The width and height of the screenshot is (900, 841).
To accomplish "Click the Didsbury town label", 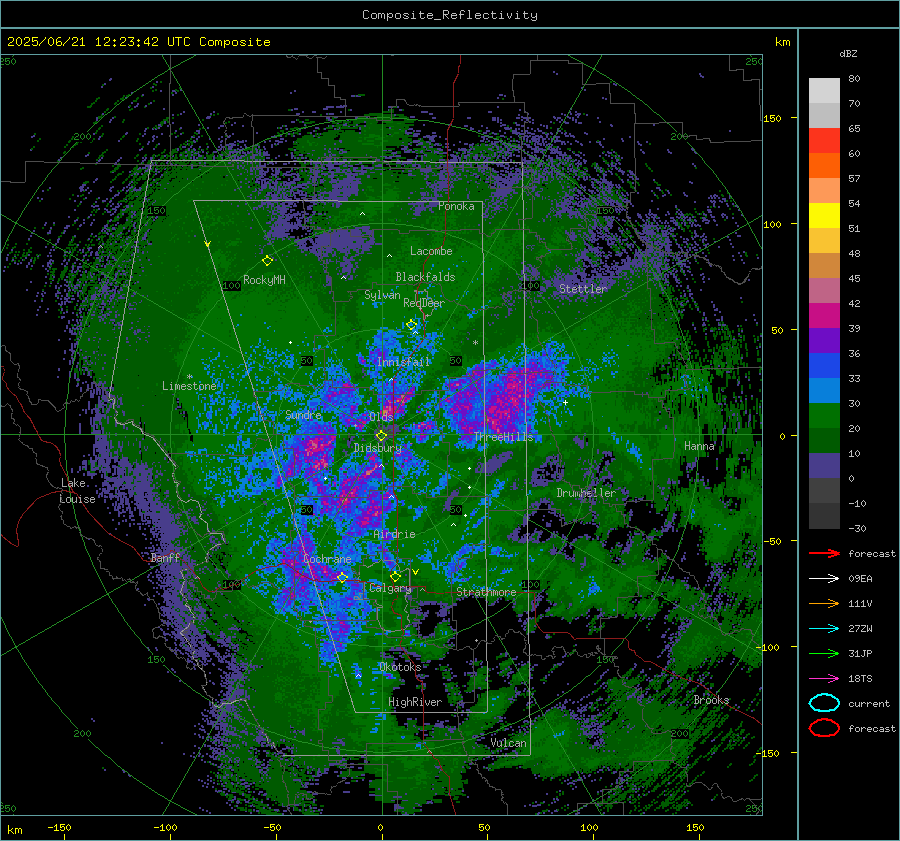I will click(x=378, y=448).
